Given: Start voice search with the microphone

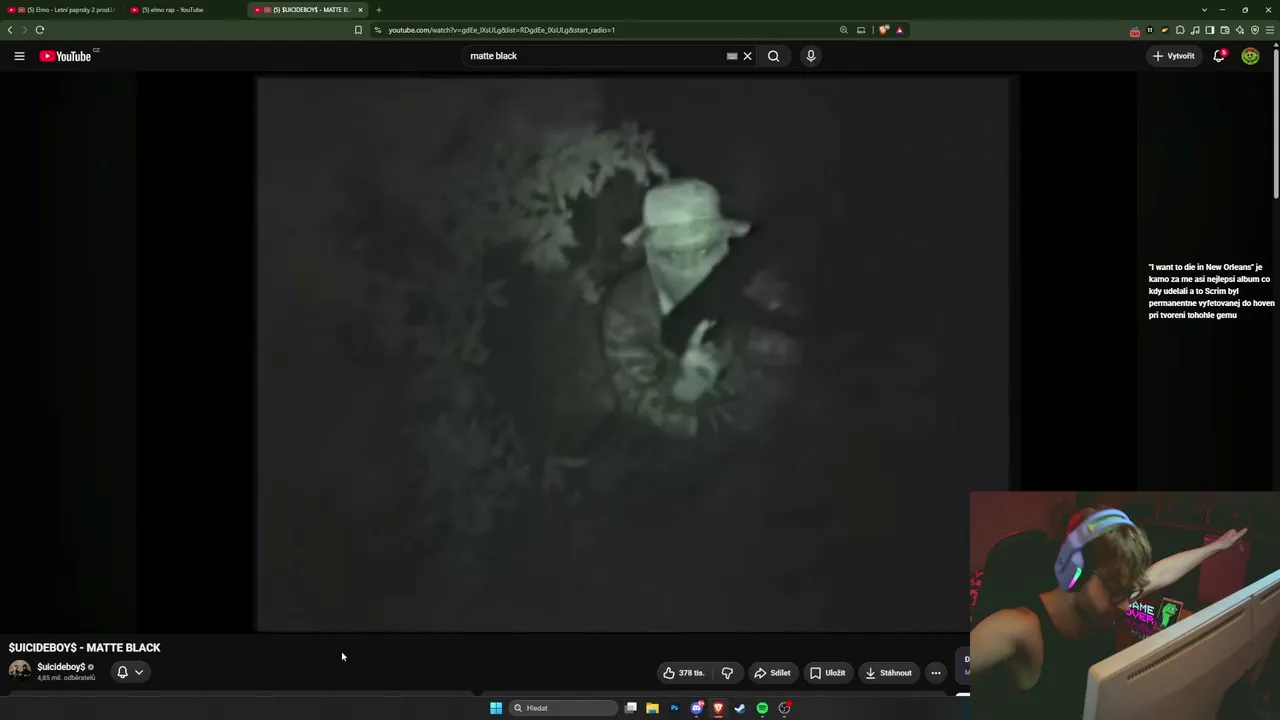Looking at the screenshot, I should coord(811,56).
